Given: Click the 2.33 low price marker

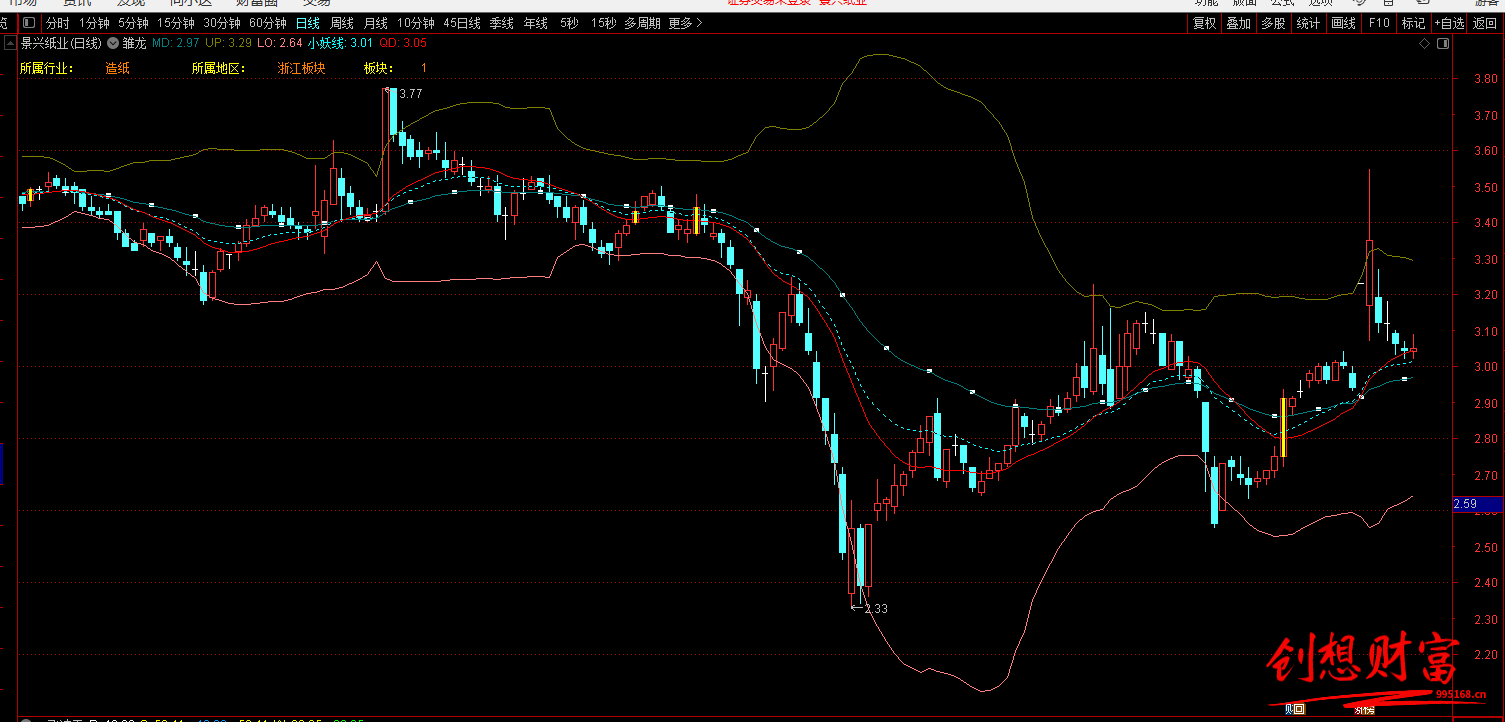Looking at the screenshot, I should pos(875,608).
